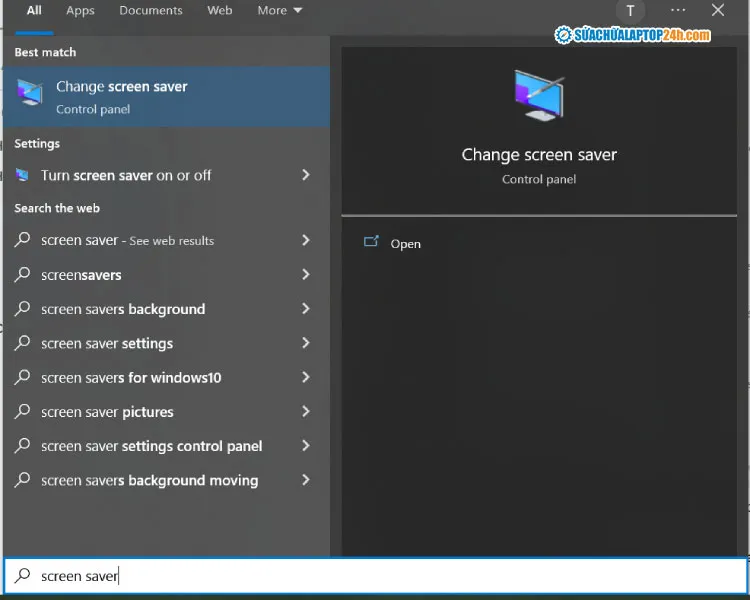Click the 'Change screen saver' best match text
This screenshot has height=600, width=750.
121,87
